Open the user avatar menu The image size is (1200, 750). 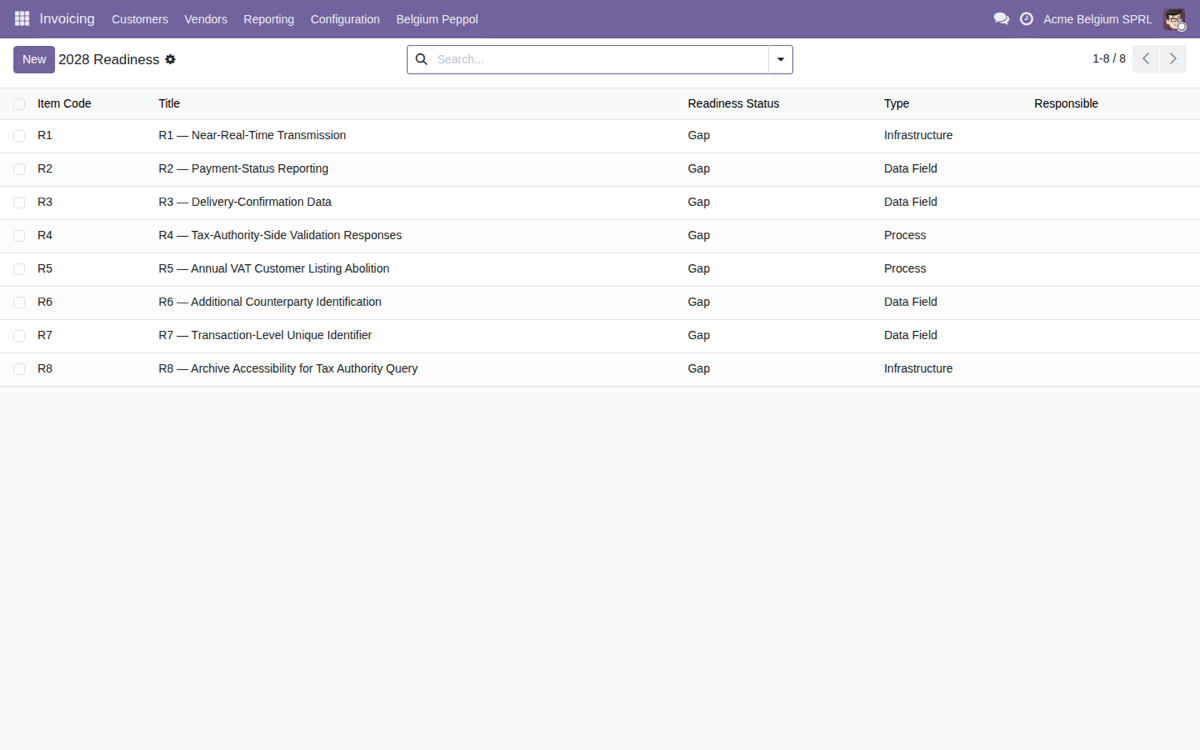click(x=1174, y=19)
